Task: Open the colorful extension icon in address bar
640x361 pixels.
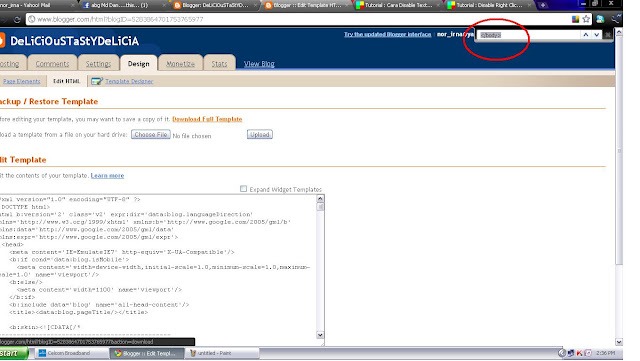Action: tap(576, 19)
